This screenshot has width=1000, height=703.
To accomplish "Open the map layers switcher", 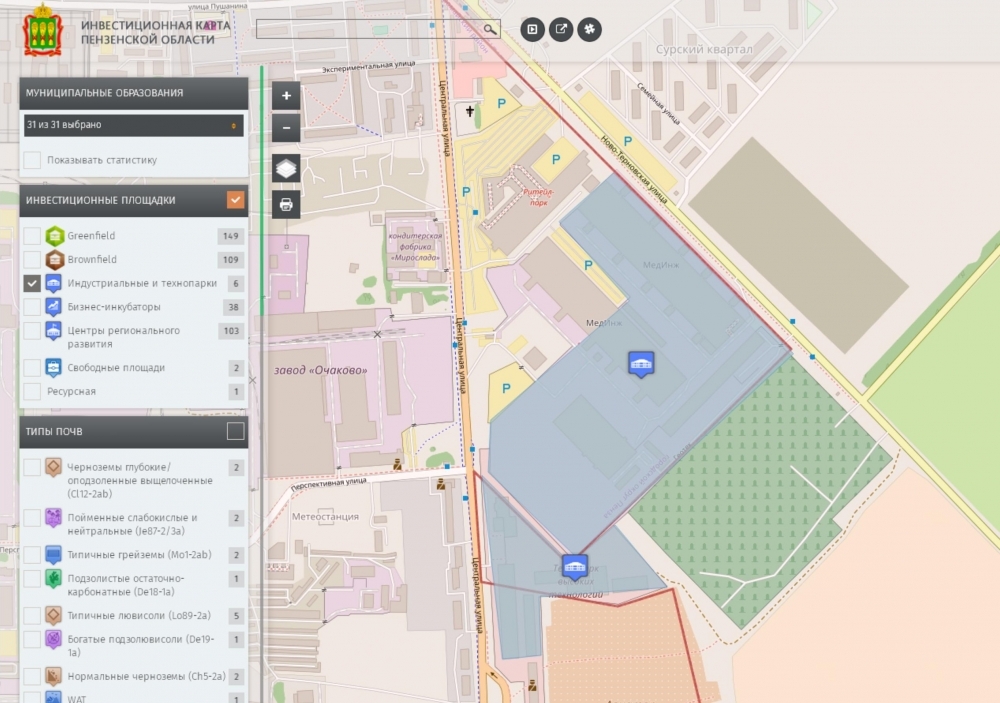I will coord(286,168).
